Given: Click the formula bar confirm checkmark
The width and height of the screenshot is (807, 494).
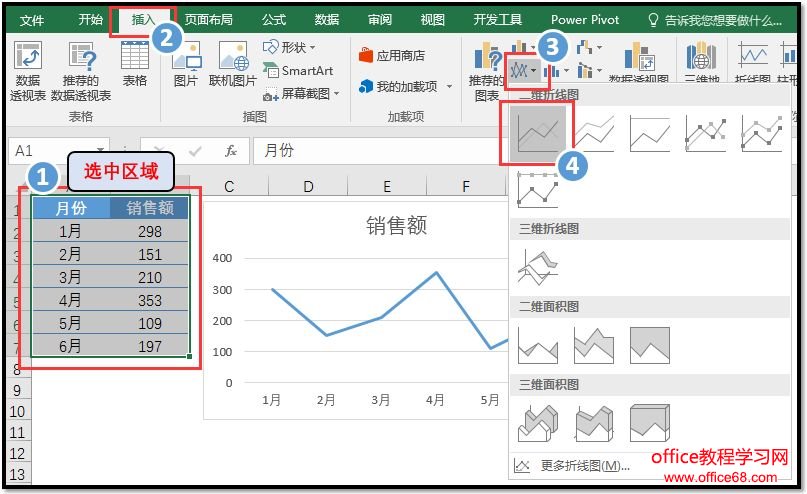Looking at the screenshot, I should tap(195, 151).
